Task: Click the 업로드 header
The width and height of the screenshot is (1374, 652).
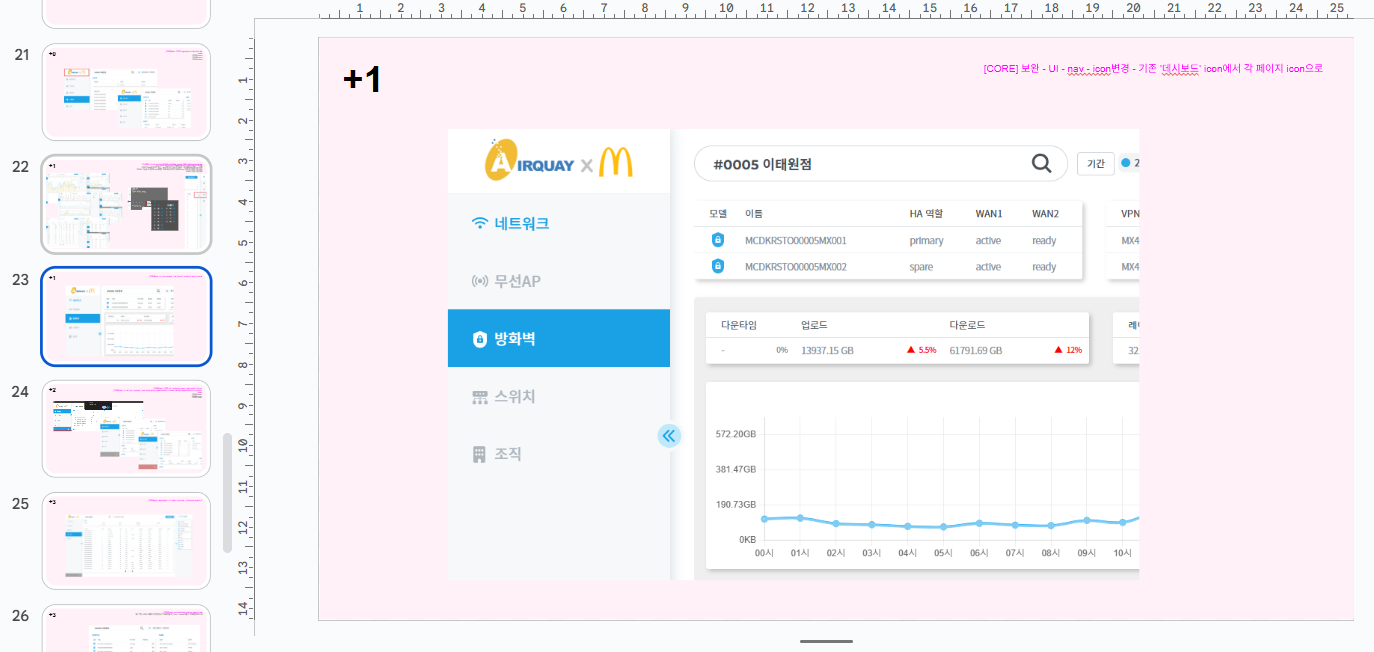Action: click(814, 325)
